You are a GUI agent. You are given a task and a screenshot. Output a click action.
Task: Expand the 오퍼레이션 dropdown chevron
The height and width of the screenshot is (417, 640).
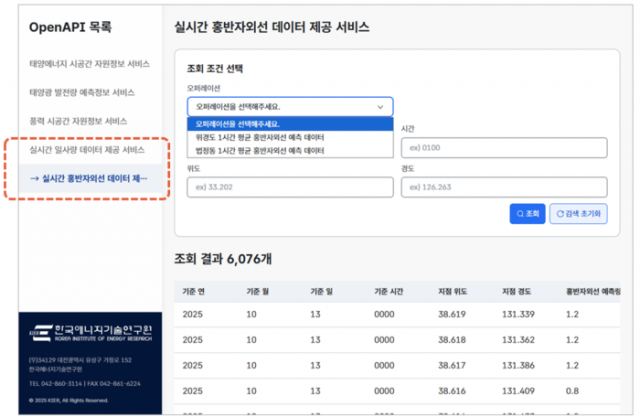379,106
